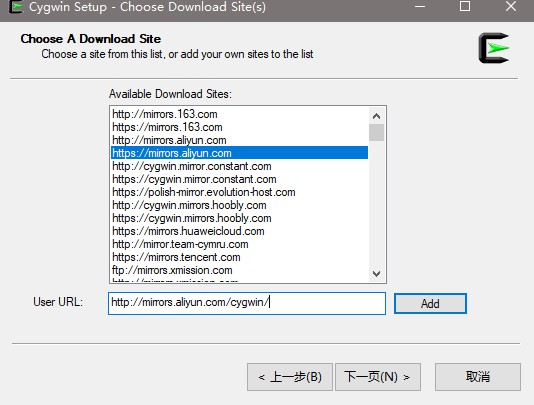Select http://mirror.team-cymru.com mirror
Image resolution: width=534 pixels, height=405 pixels.
pyautogui.click(x=239, y=244)
